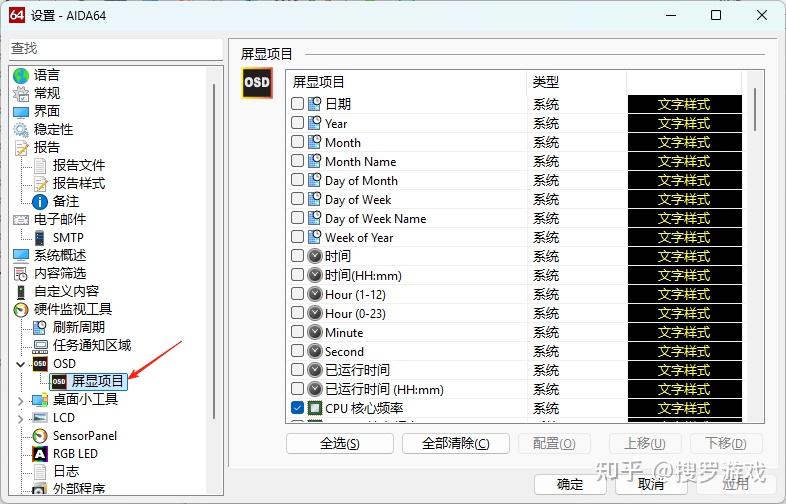Select 外部程序 in the settings tree

79,488
